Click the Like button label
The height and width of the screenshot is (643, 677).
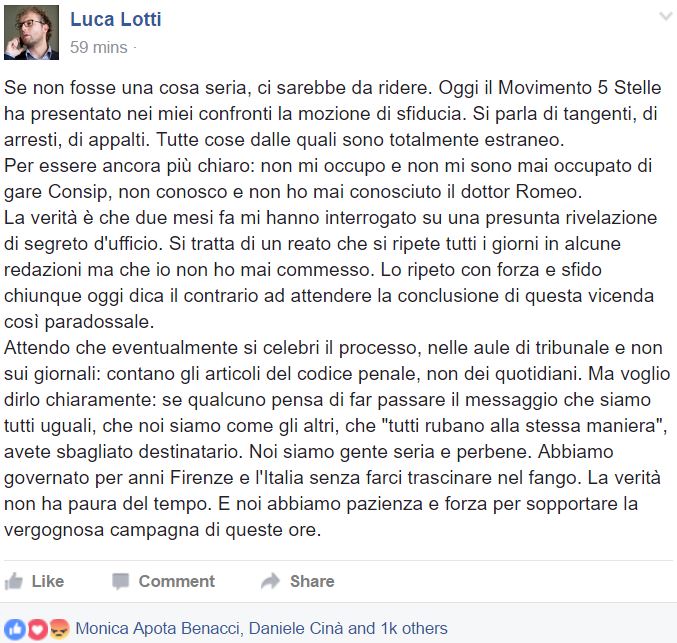pos(47,581)
